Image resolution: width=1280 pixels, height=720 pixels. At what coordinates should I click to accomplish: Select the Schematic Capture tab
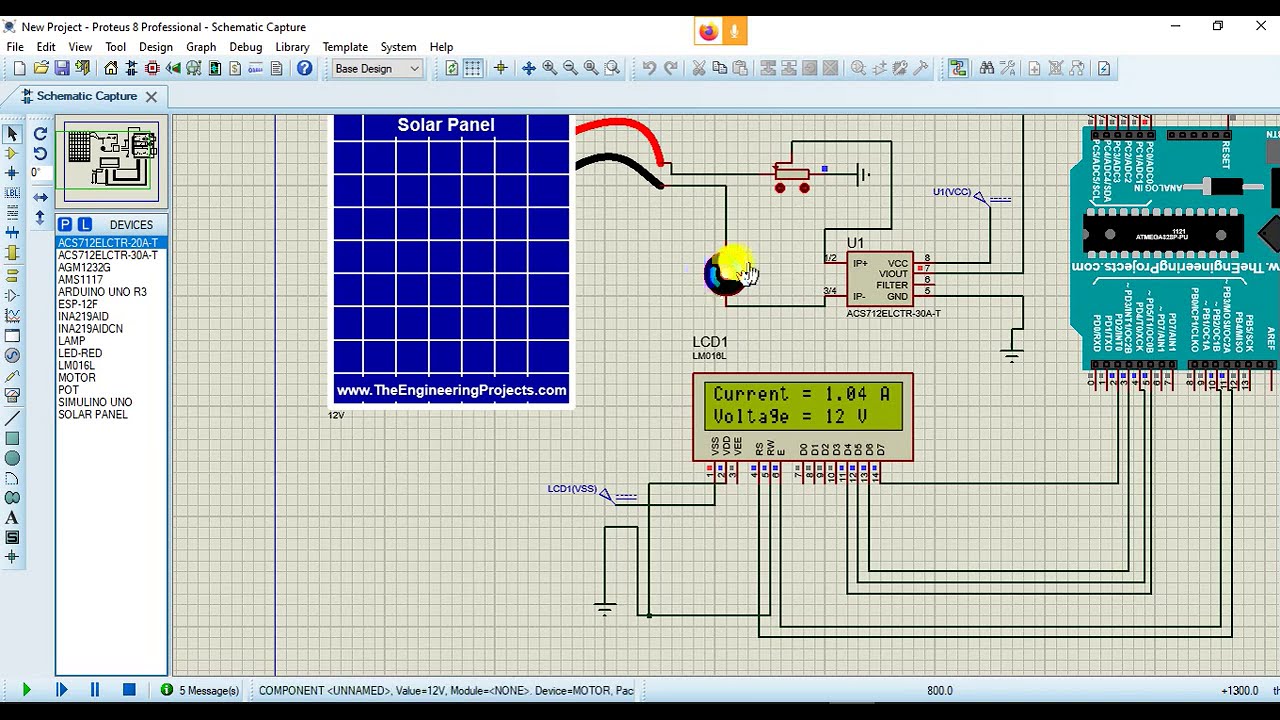(x=87, y=96)
